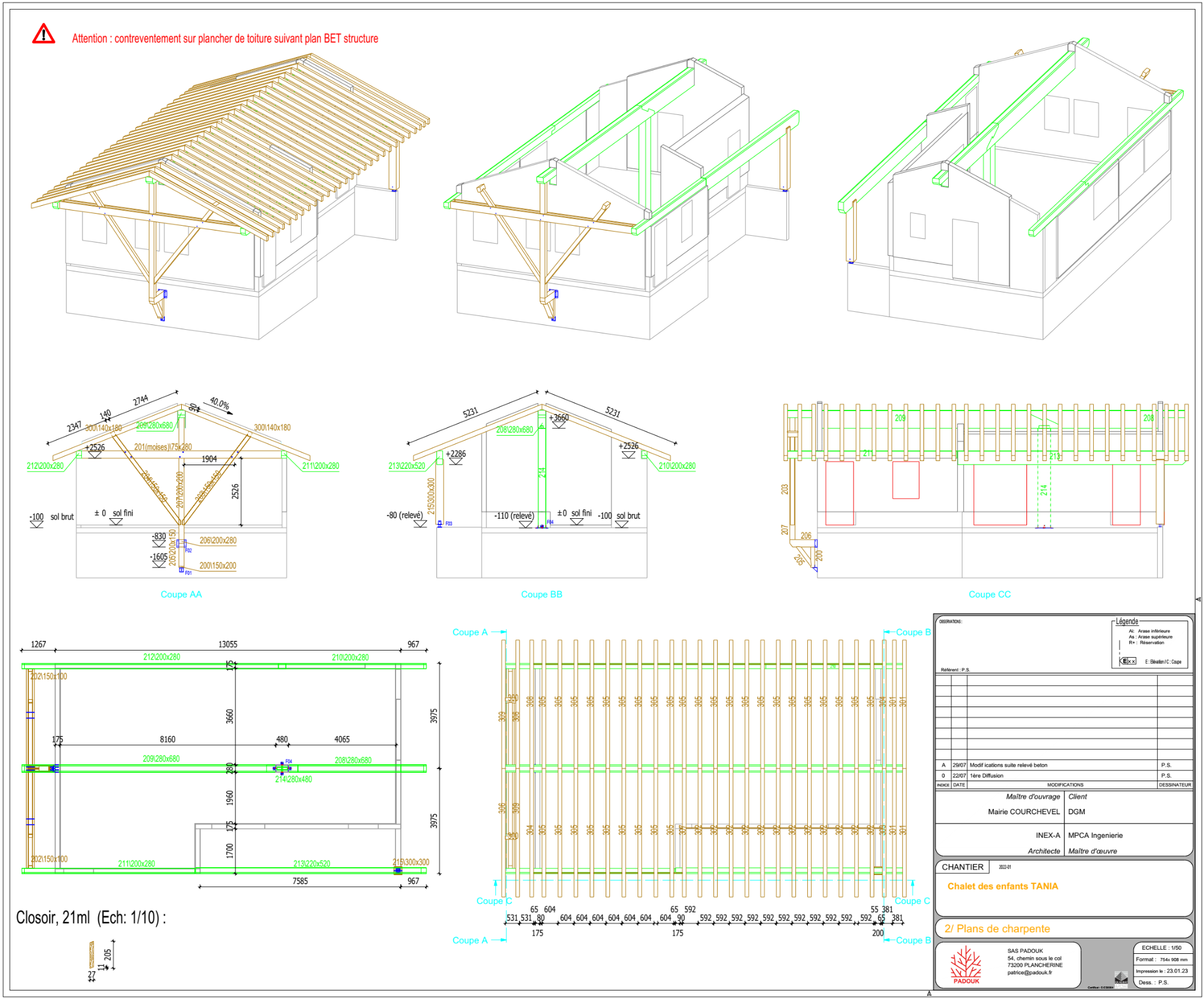Viewport: 1204px width, 999px height.
Task: Click the boxed E legend symbol
Action: point(1128,661)
